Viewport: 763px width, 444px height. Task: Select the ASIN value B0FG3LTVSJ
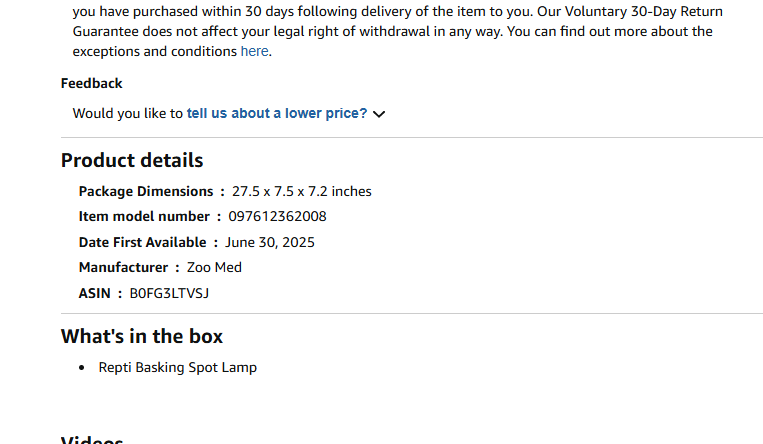[169, 293]
